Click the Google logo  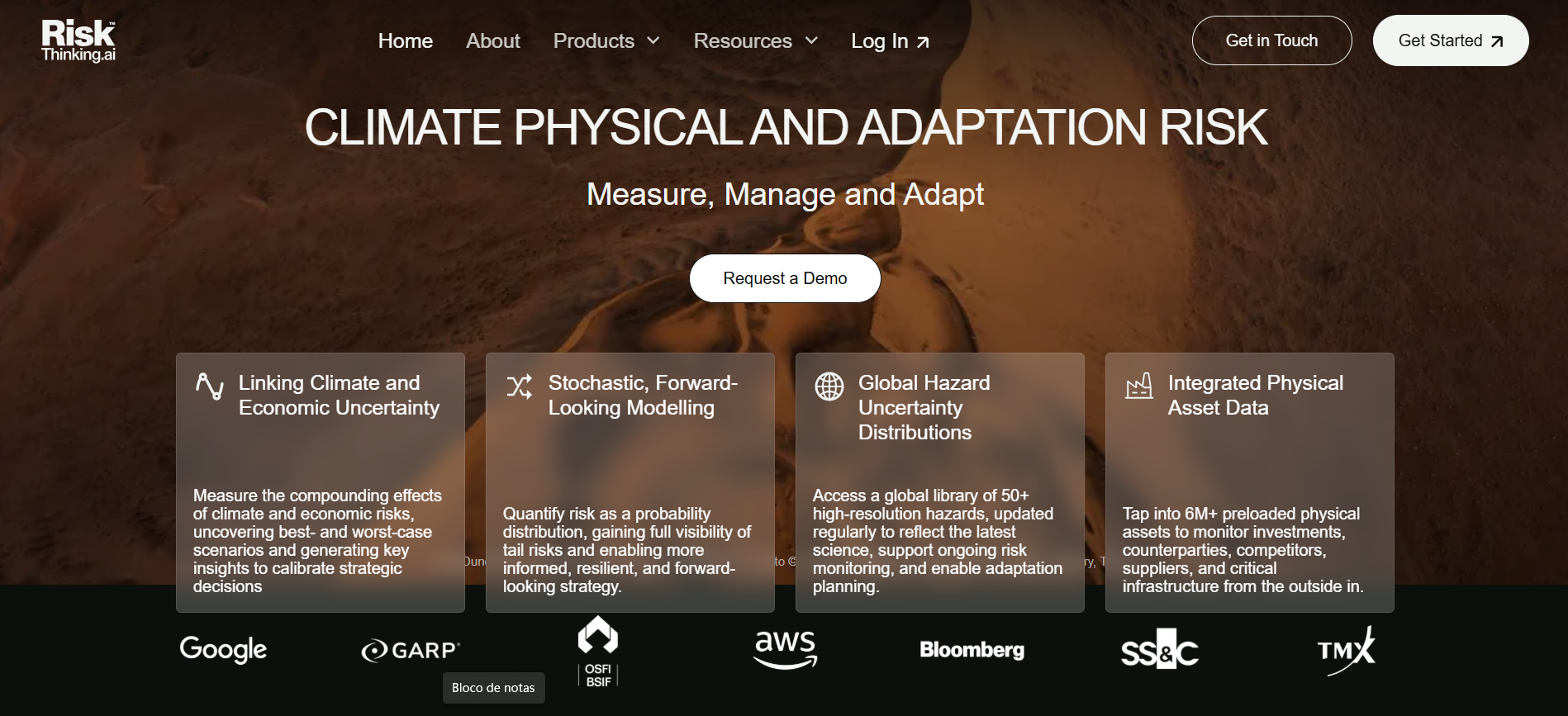pos(223,649)
